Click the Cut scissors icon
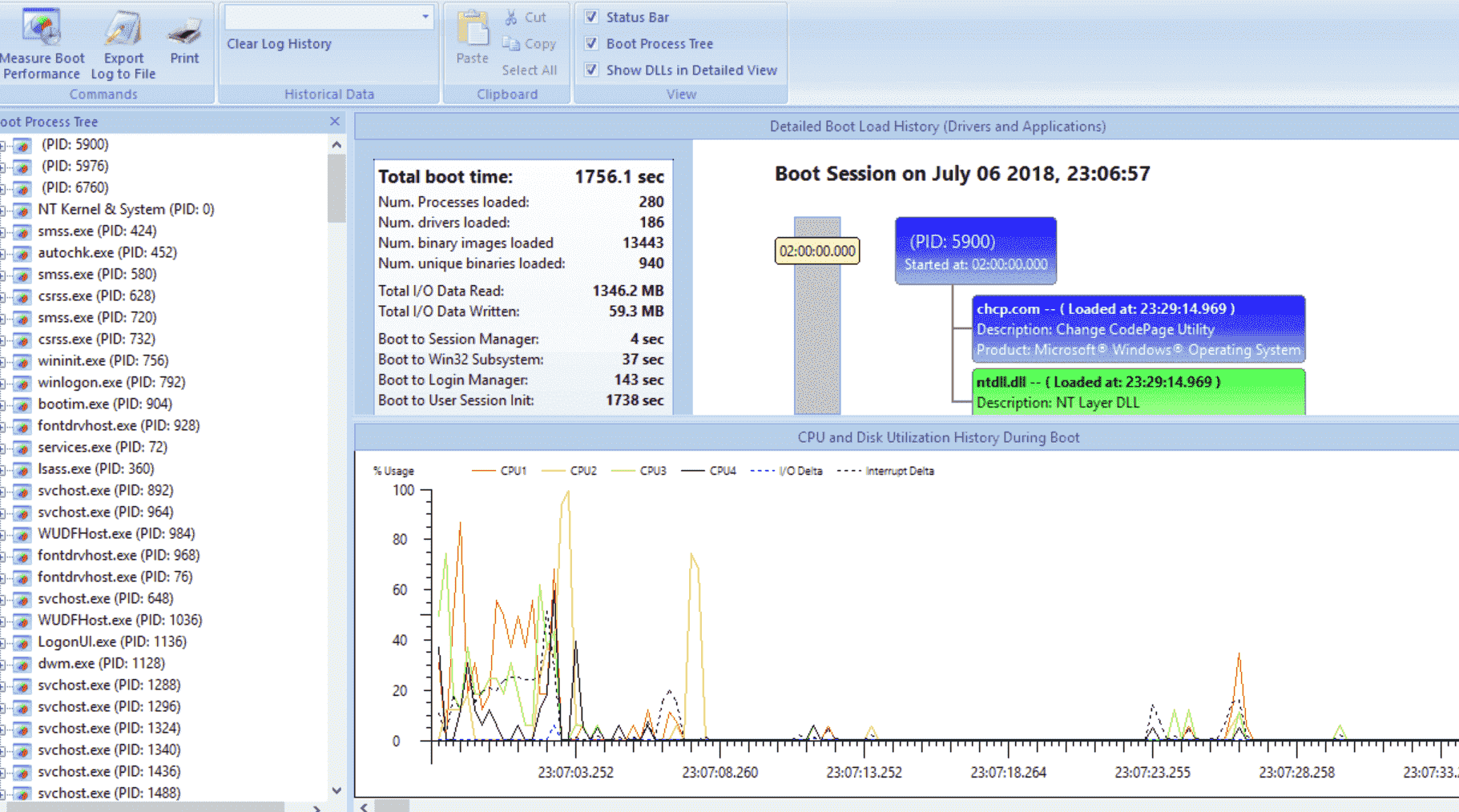Viewport: 1459px width, 812px height. pyautogui.click(x=511, y=17)
